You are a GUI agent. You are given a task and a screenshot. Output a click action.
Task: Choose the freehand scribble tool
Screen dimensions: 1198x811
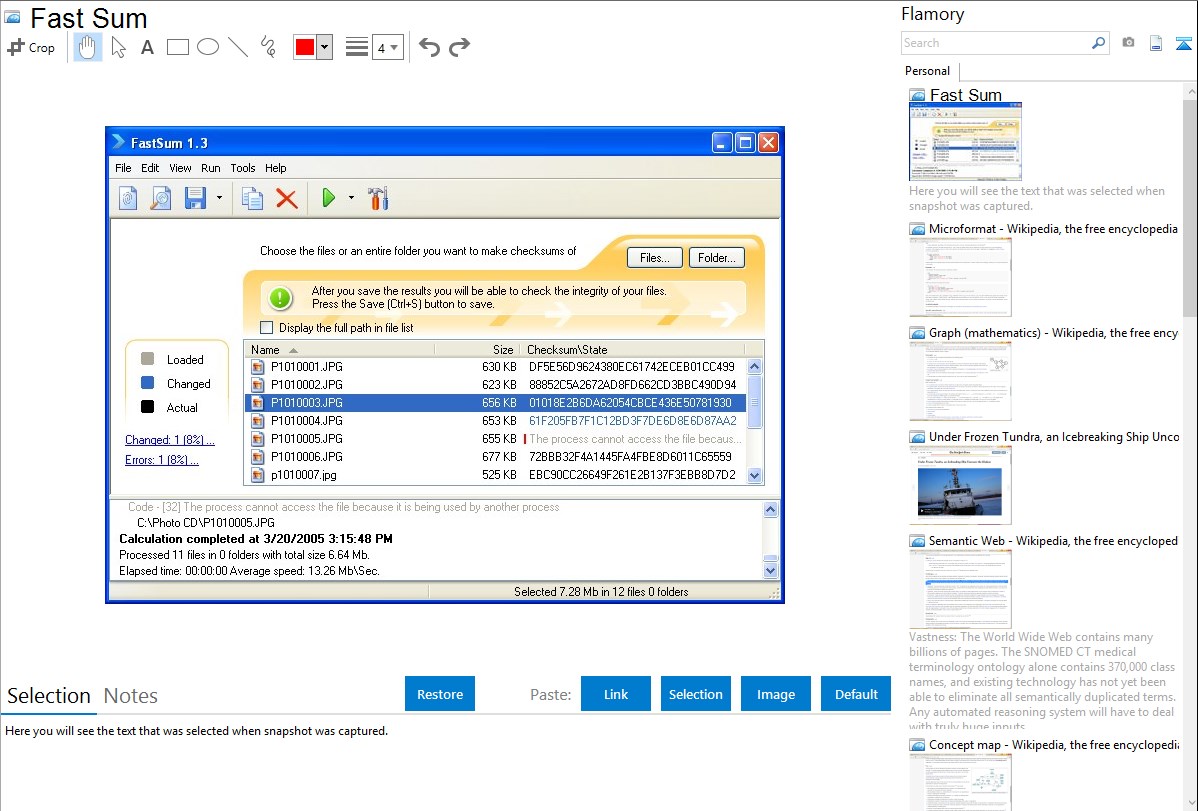[x=268, y=47]
